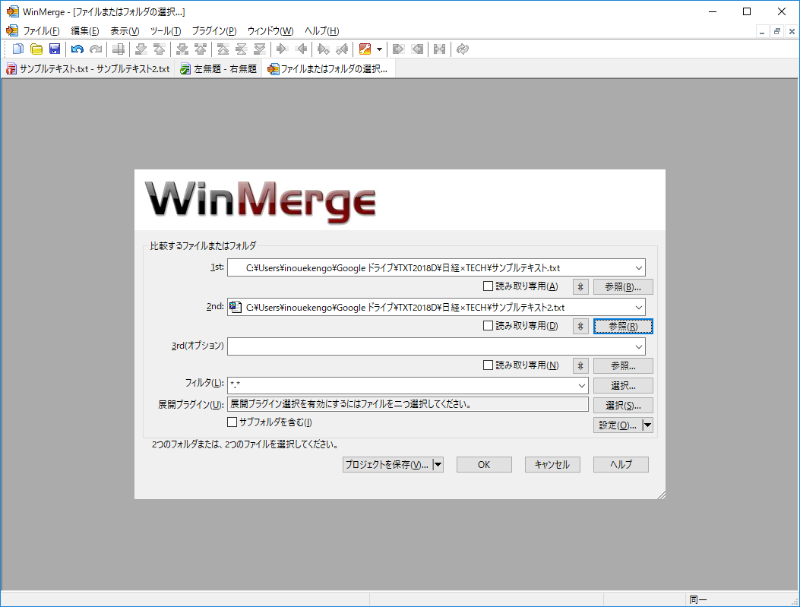800x607 pixels.
Task: Click the キャンセル button
Action: click(x=552, y=465)
